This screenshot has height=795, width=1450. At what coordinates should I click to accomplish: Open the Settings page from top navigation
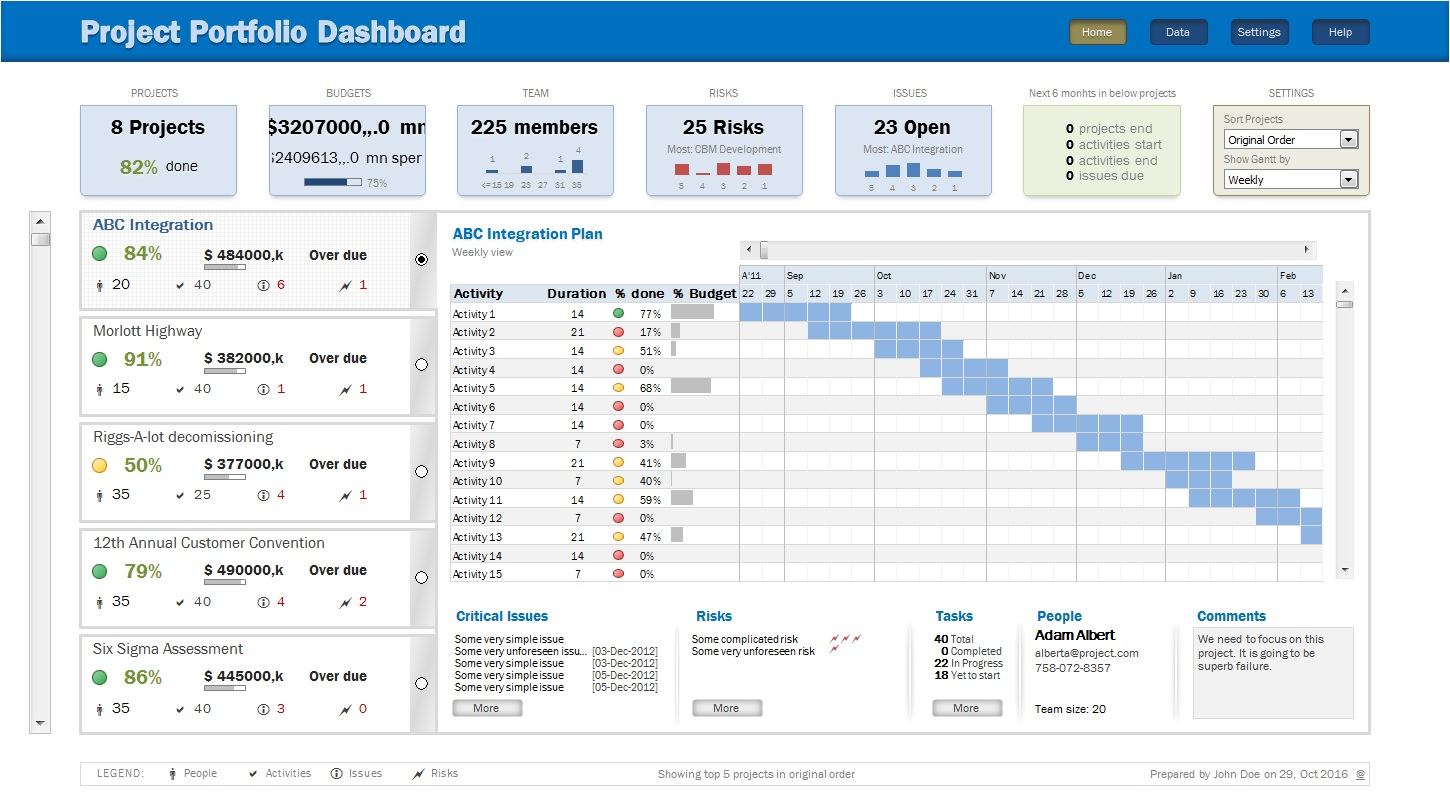tap(1259, 31)
